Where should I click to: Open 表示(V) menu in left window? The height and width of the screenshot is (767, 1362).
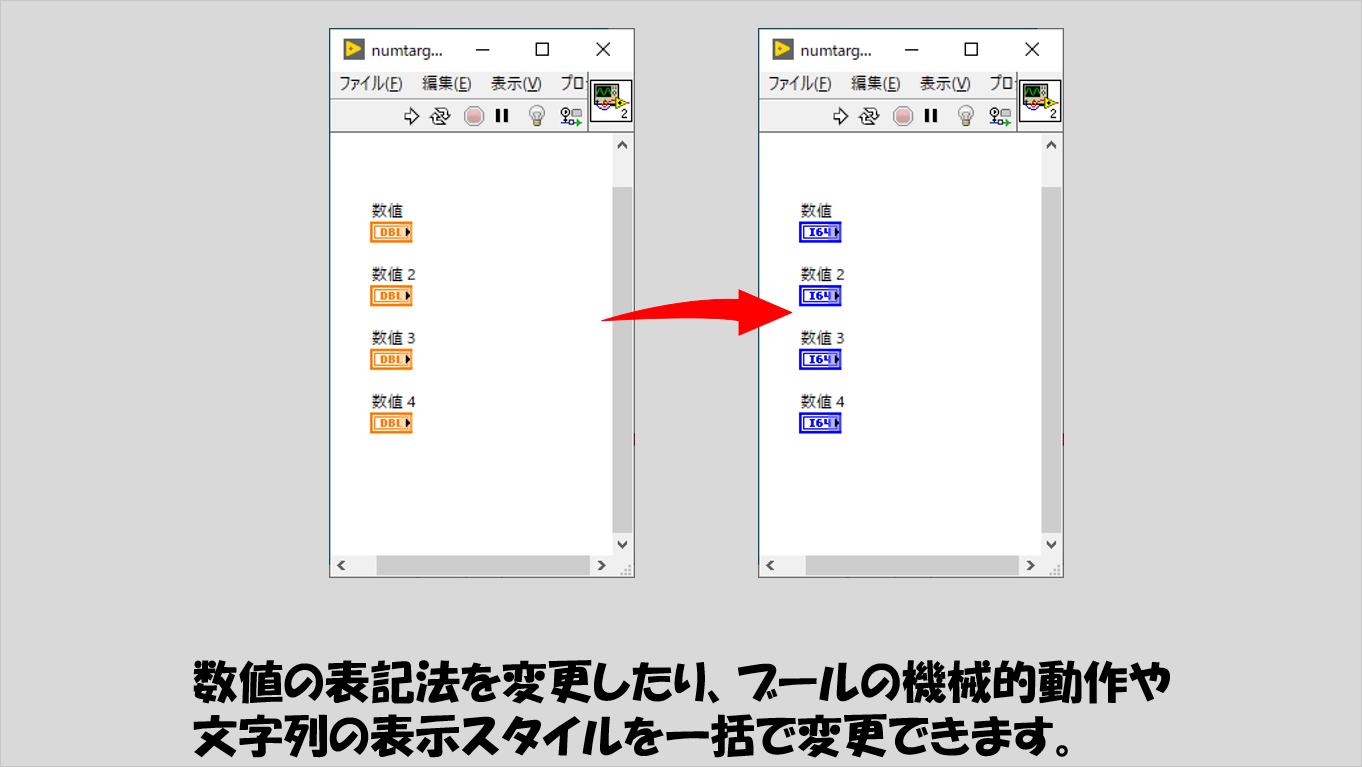pyautogui.click(x=516, y=84)
